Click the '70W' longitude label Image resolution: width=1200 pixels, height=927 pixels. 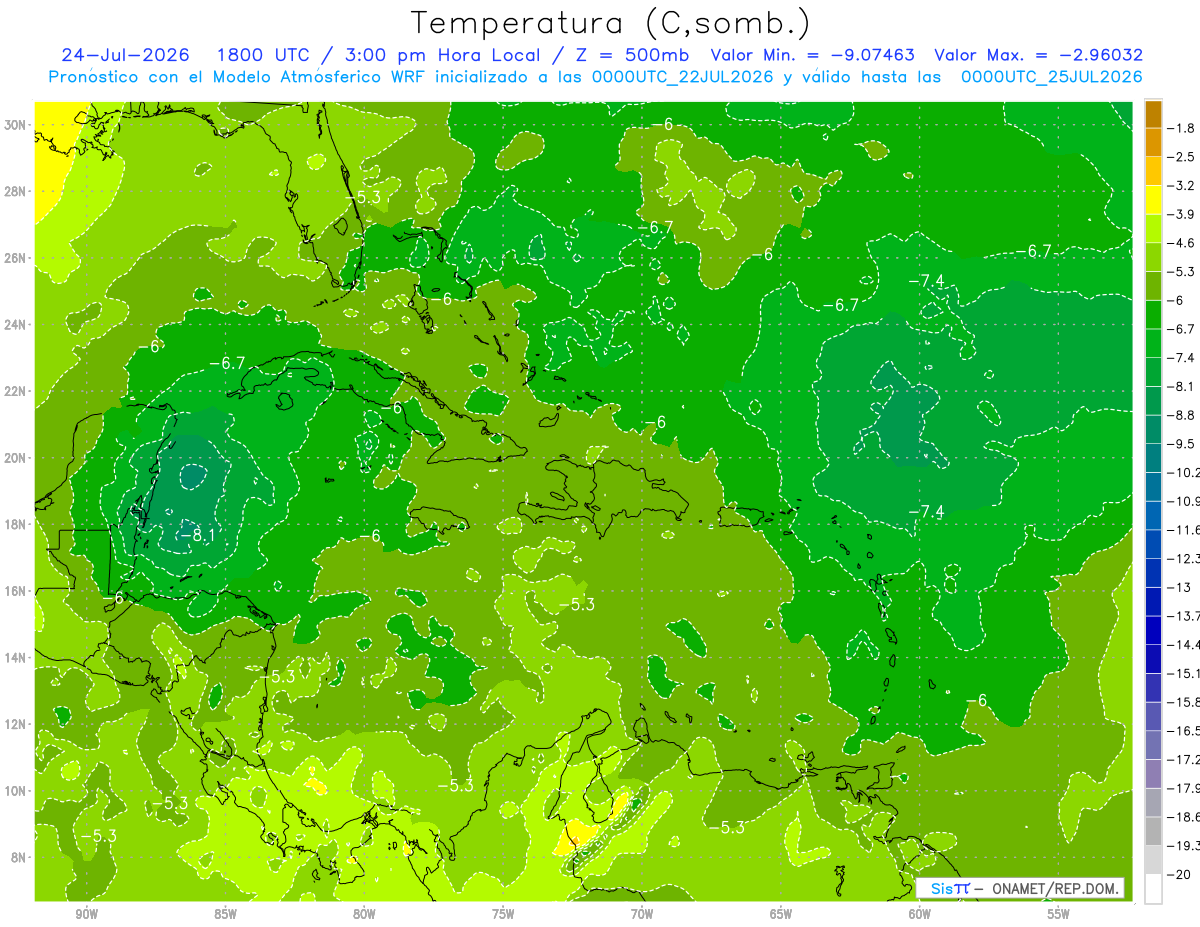pyautogui.click(x=642, y=914)
